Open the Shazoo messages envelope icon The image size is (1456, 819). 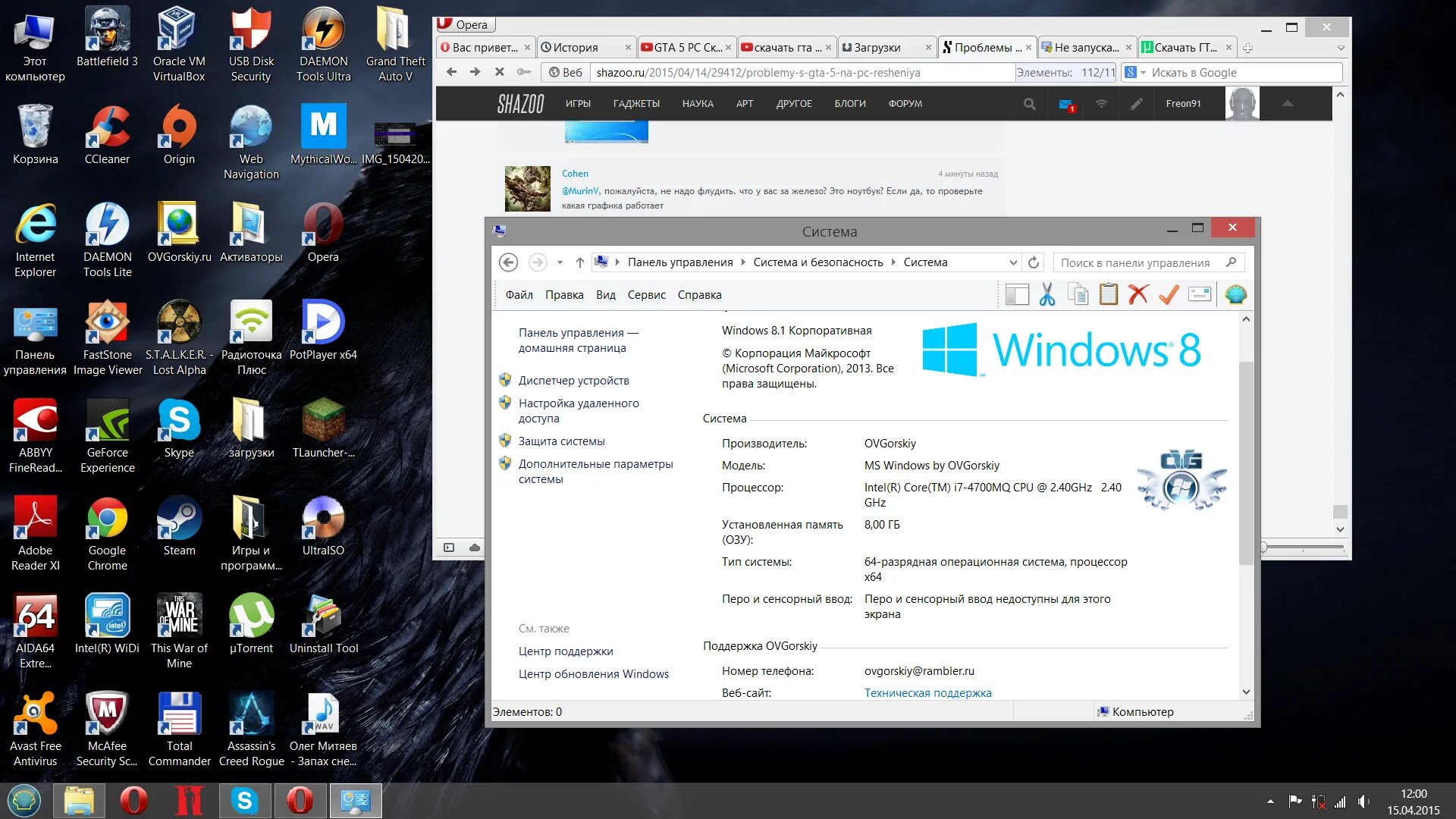[1065, 104]
